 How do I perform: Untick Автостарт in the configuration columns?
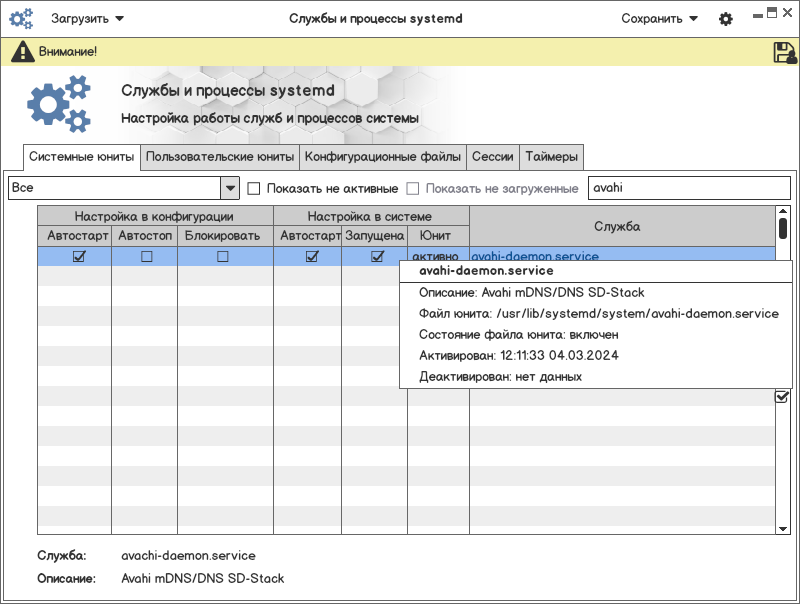(x=78, y=257)
